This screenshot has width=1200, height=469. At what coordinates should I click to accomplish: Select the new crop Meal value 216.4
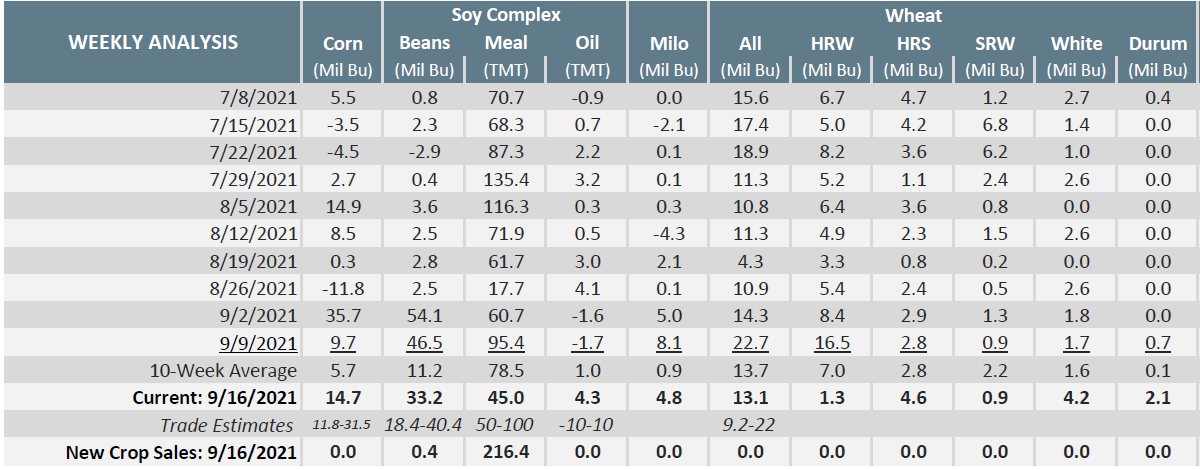click(506, 452)
